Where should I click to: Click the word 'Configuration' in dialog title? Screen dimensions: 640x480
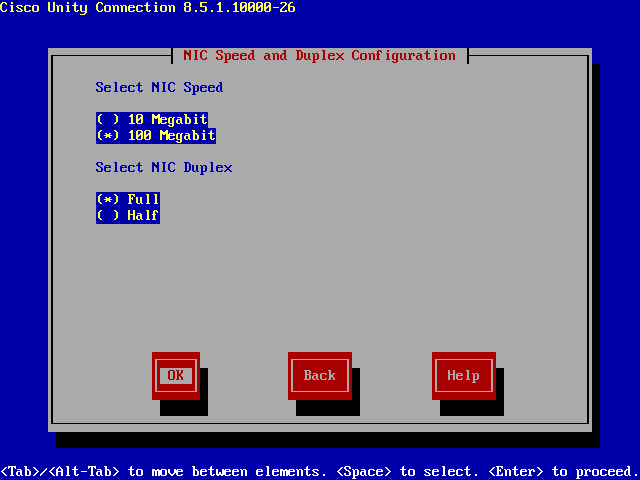(403, 55)
